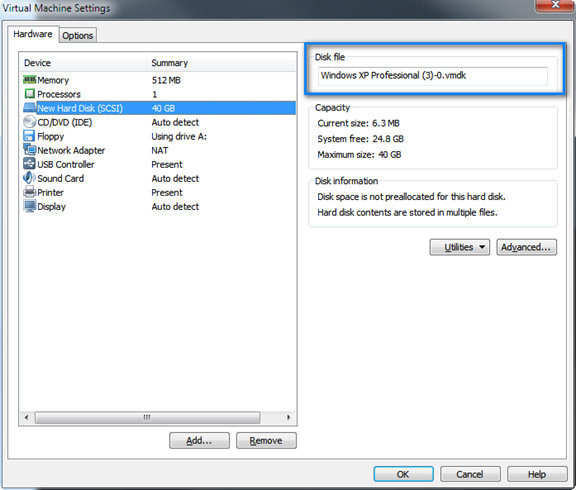Click the CD/DVD disc icon
This screenshot has height=490, width=576.
29,122
